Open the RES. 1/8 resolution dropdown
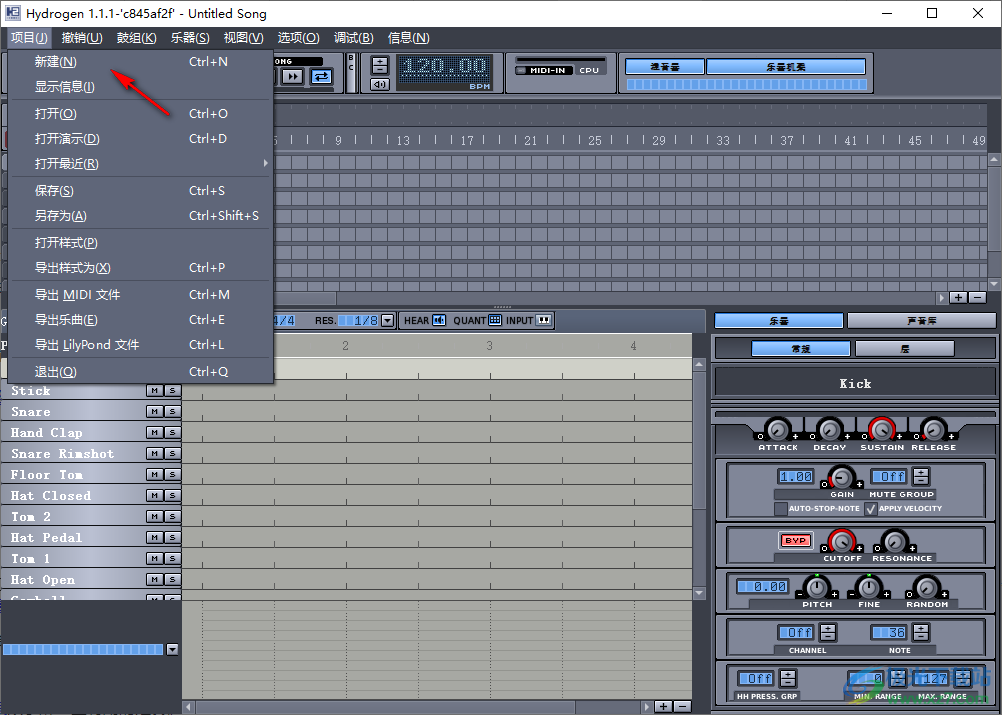The height and width of the screenshot is (715, 1002). coord(387,321)
